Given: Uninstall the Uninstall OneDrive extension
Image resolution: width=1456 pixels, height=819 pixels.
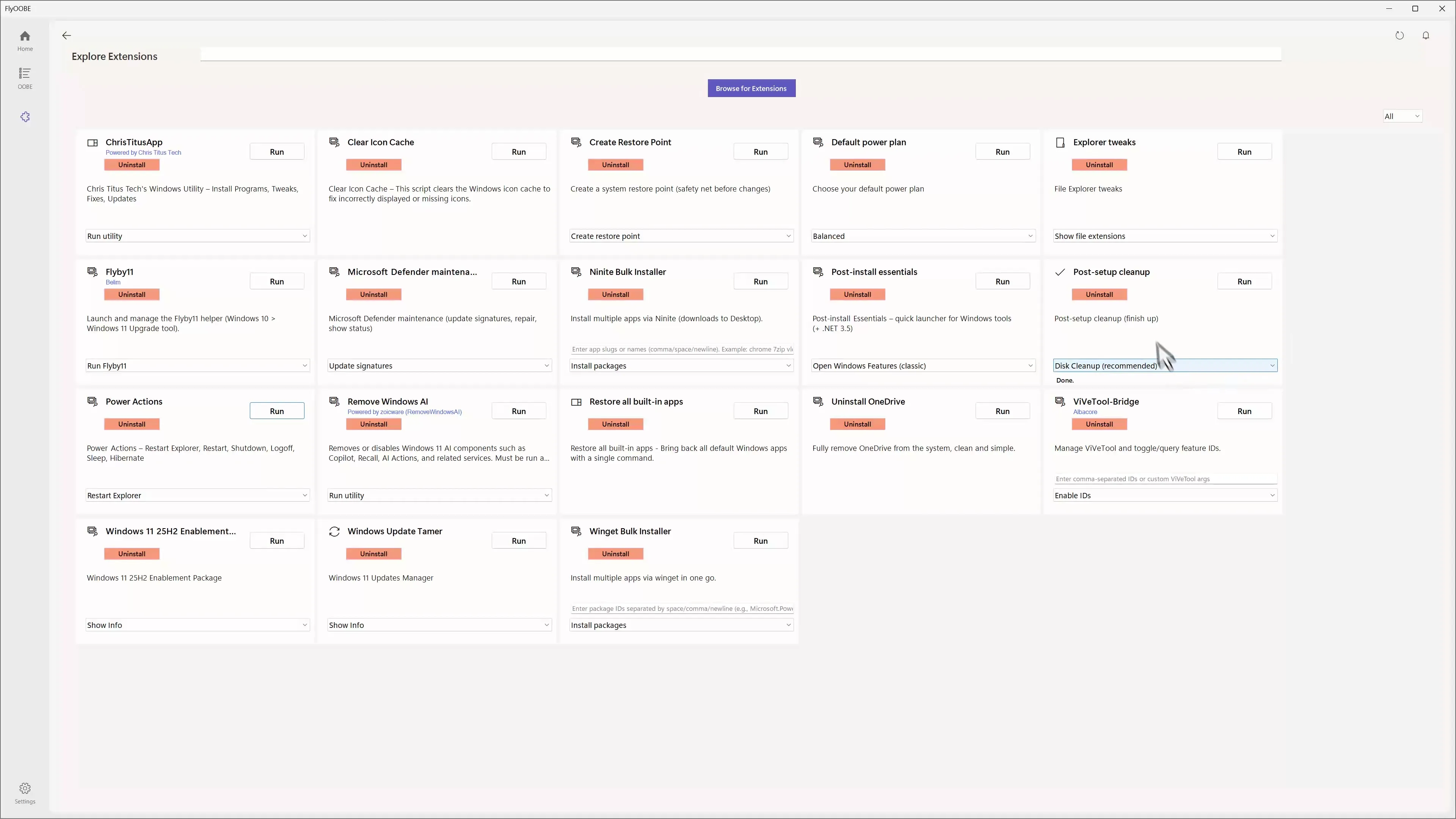Looking at the screenshot, I should 857,424.
